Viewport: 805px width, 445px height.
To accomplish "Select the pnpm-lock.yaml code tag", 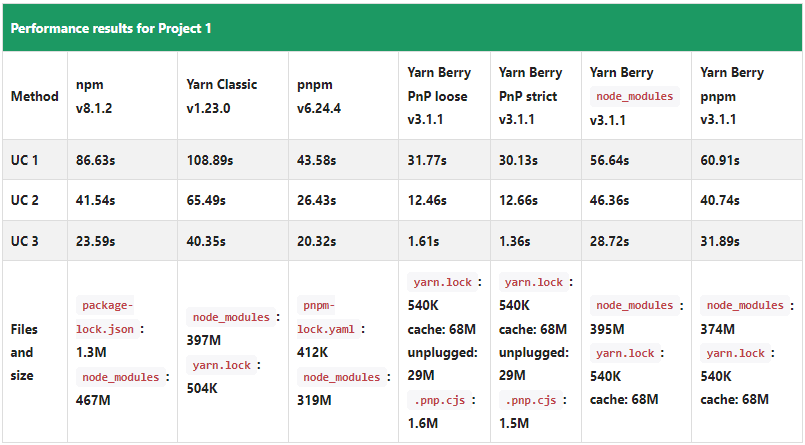I will tap(323, 316).
